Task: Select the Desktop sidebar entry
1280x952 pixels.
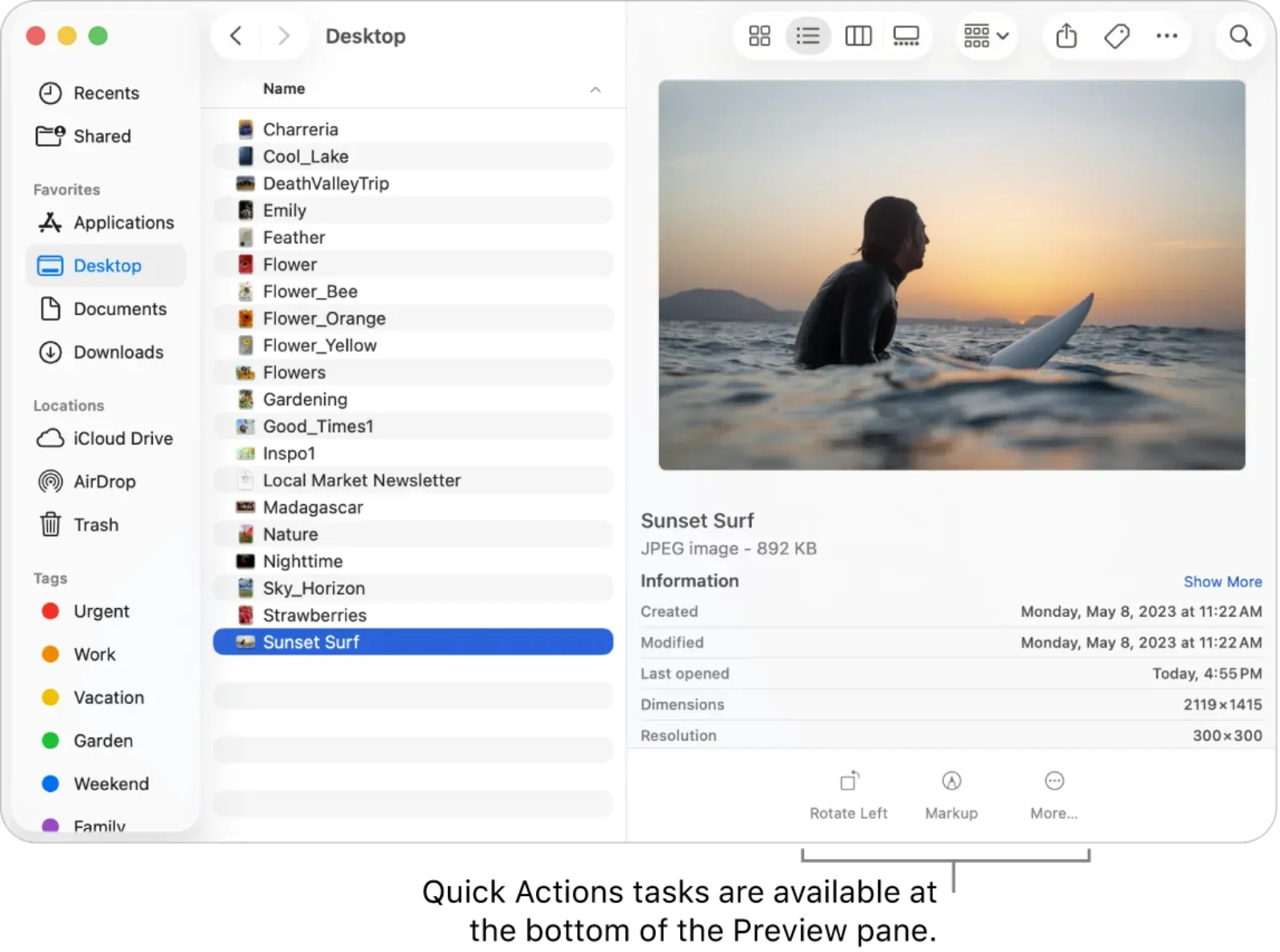Action: click(x=106, y=266)
